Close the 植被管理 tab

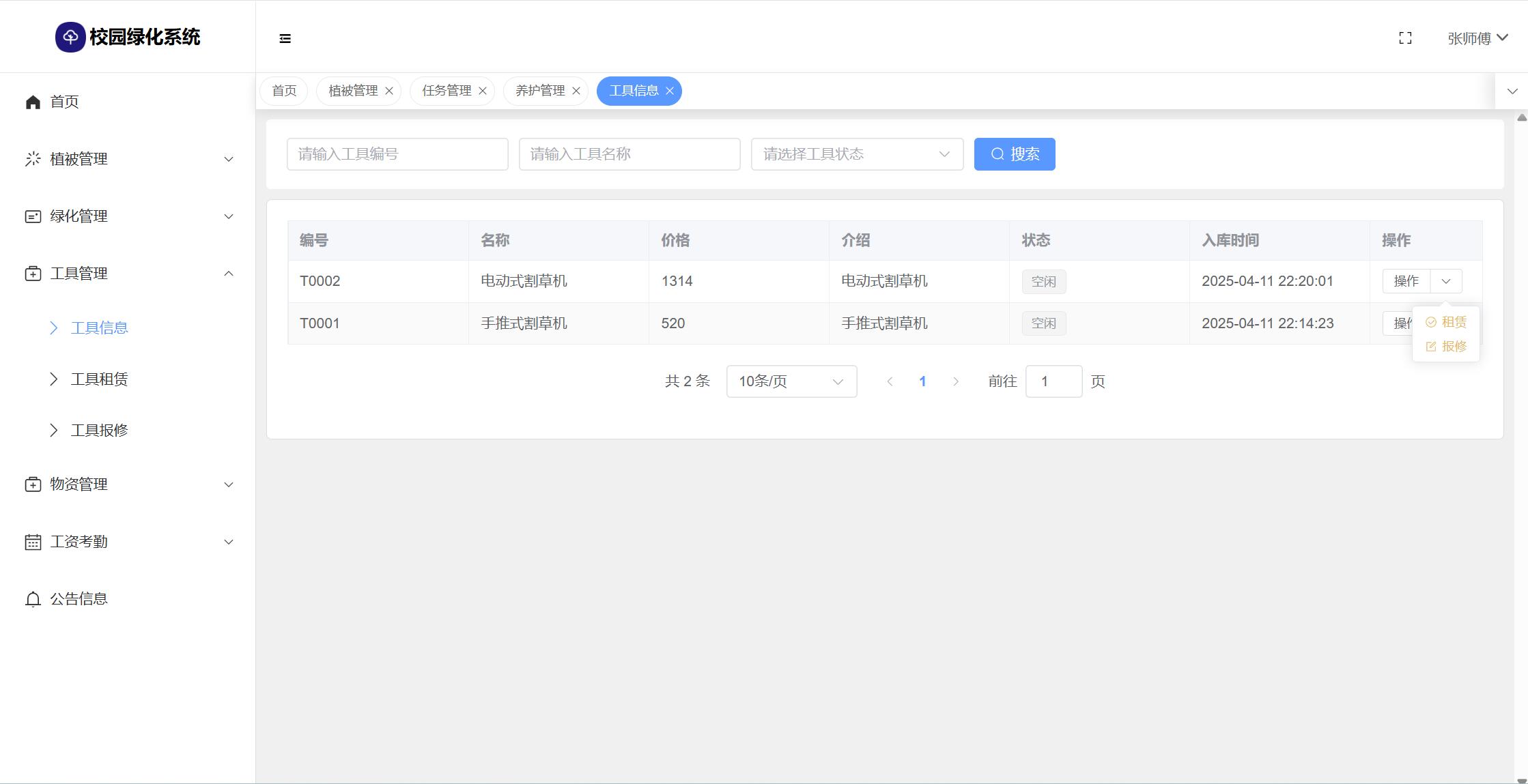(x=389, y=91)
